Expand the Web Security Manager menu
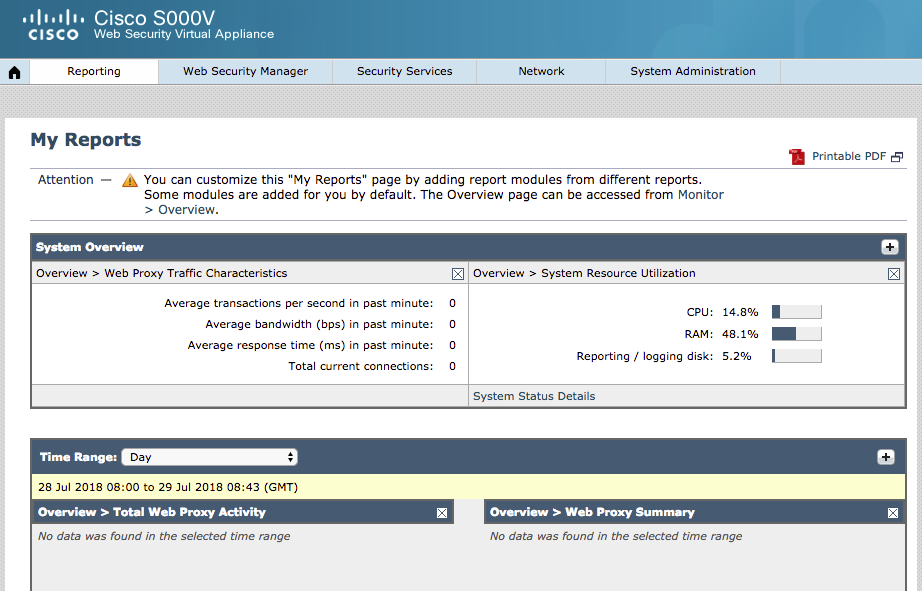This screenshot has height=591, width=922. [245, 72]
